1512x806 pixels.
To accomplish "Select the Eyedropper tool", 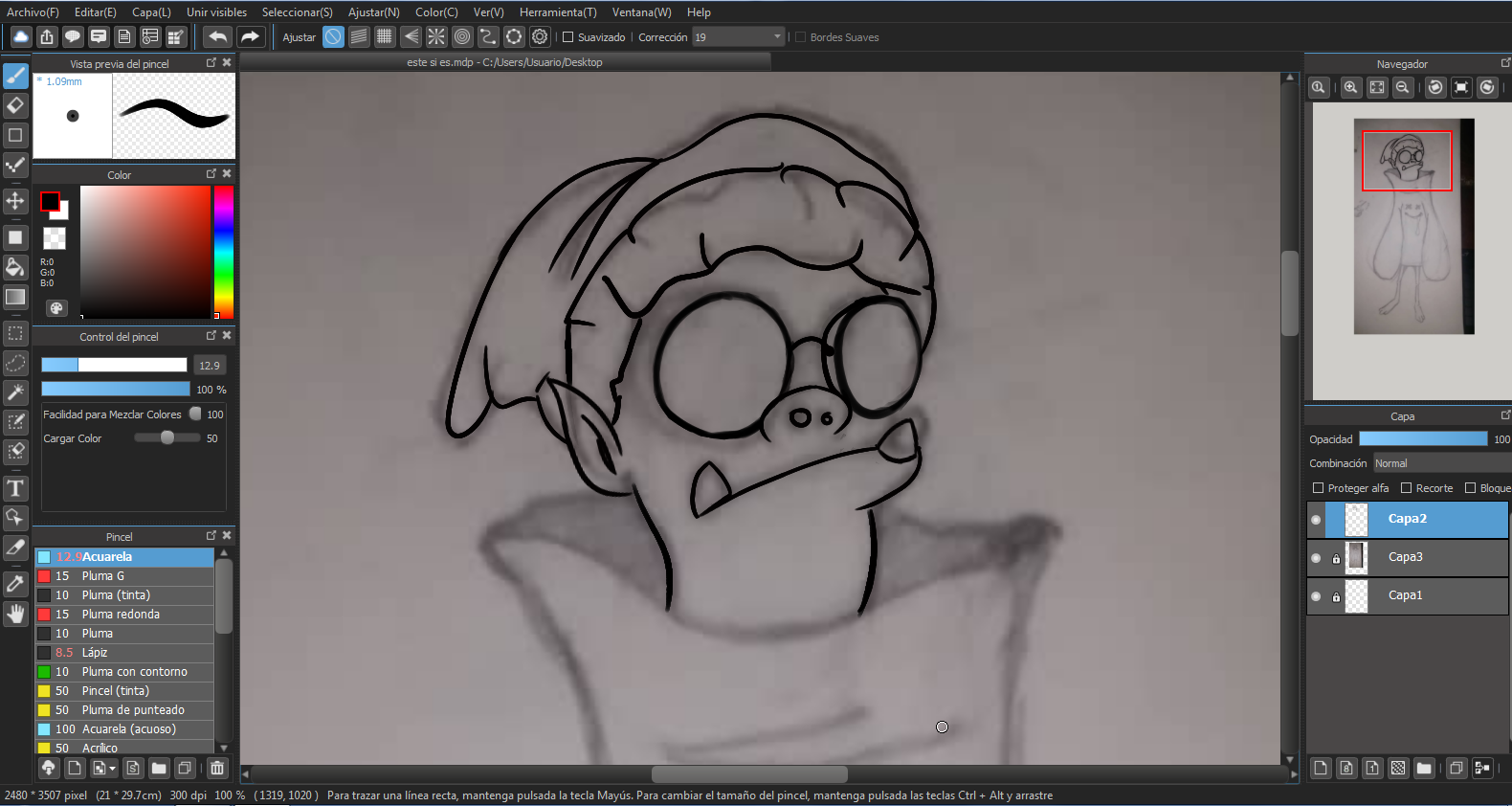I will pyautogui.click(x=15, y=584).
